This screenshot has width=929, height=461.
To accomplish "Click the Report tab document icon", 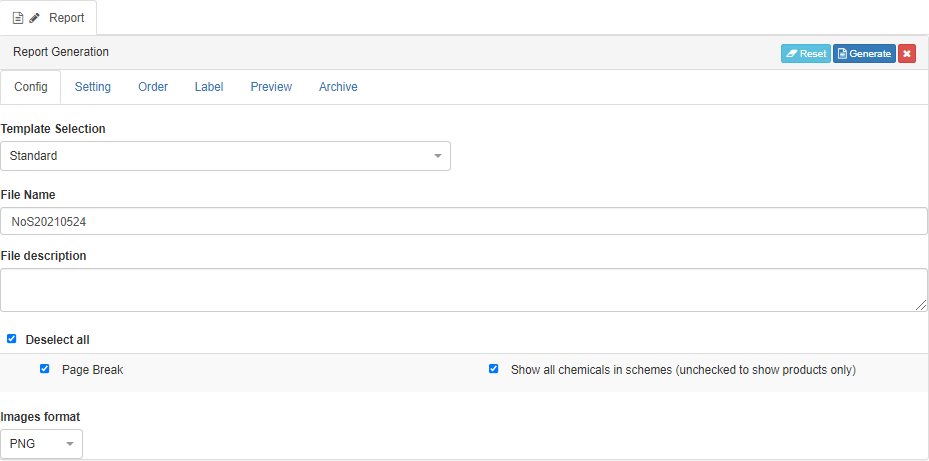I will tap(18, 18).
